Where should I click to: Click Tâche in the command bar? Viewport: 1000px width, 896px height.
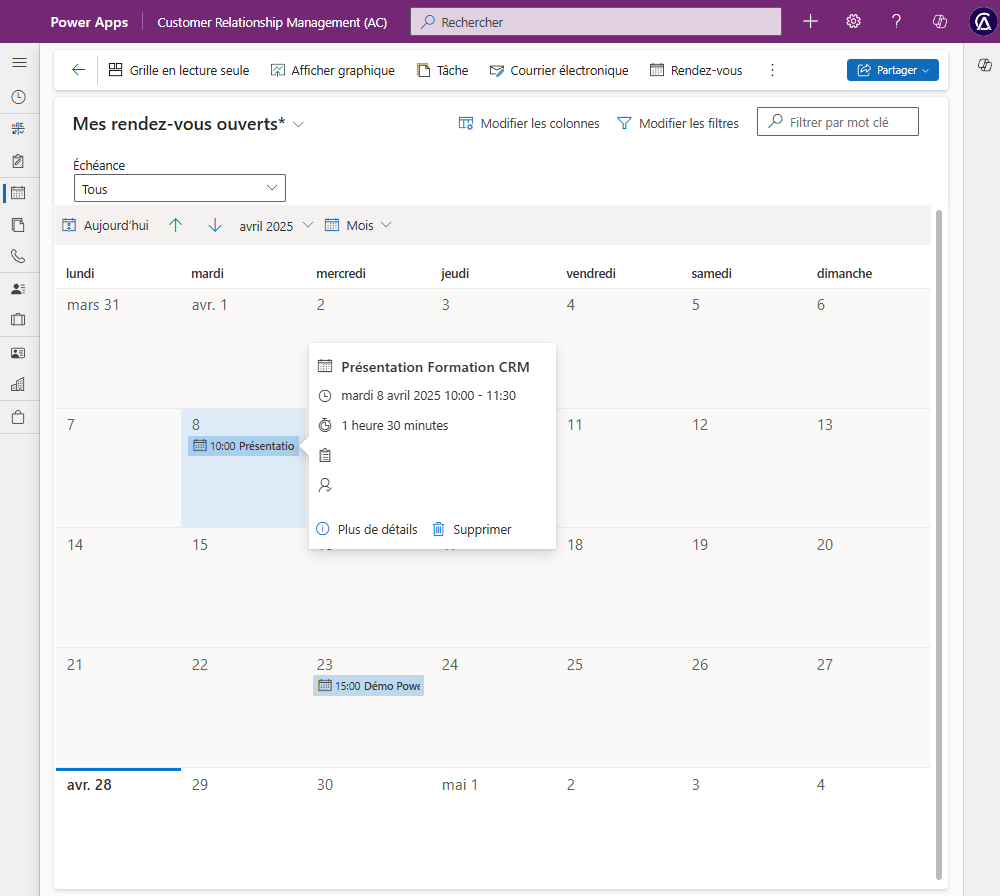point(442,70)
